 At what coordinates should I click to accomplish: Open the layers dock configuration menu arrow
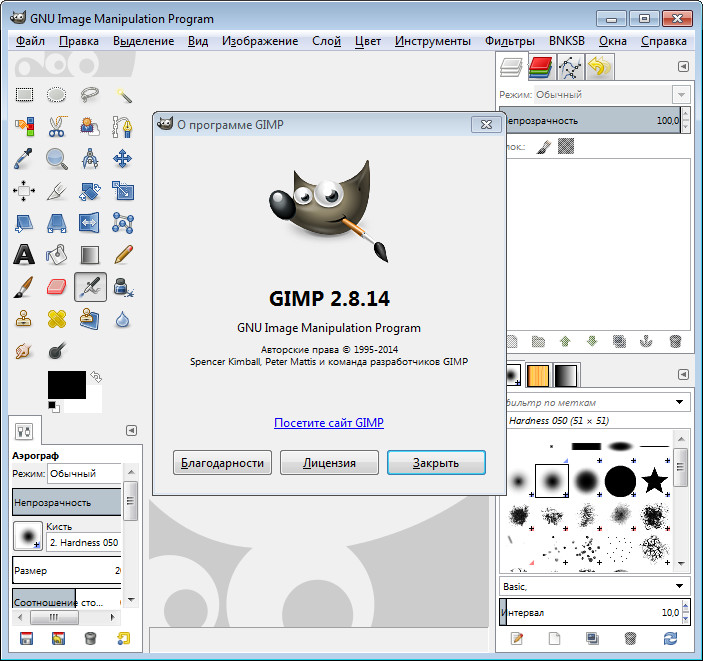[x=683, y=67]
